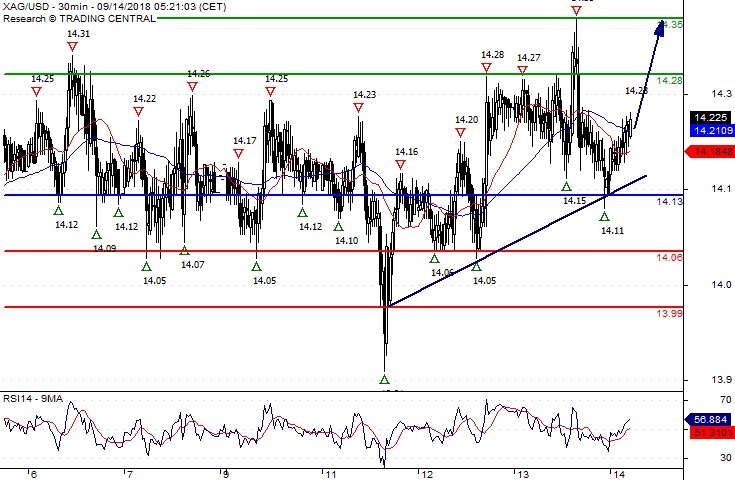Click date tick 7 on time axis
Screen dimensions: 735x480
pyautogui.click(x=130, y=474)
